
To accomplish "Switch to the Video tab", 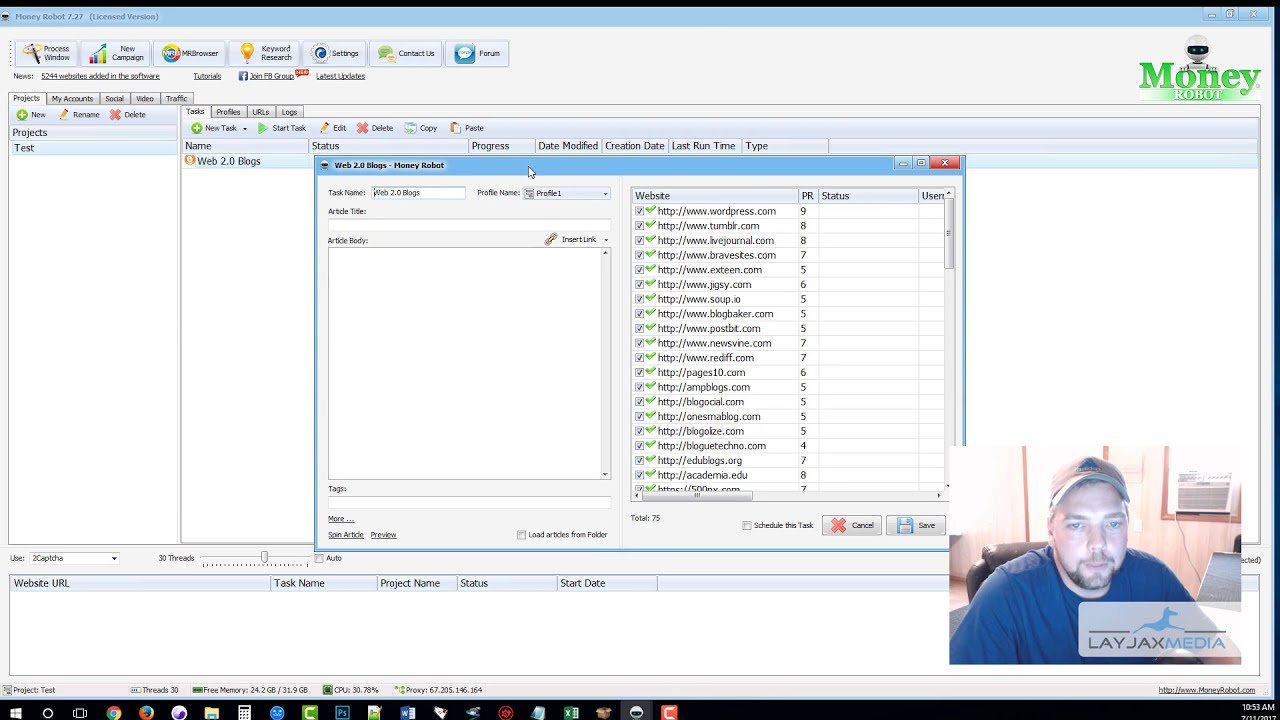I will point(145,98).
